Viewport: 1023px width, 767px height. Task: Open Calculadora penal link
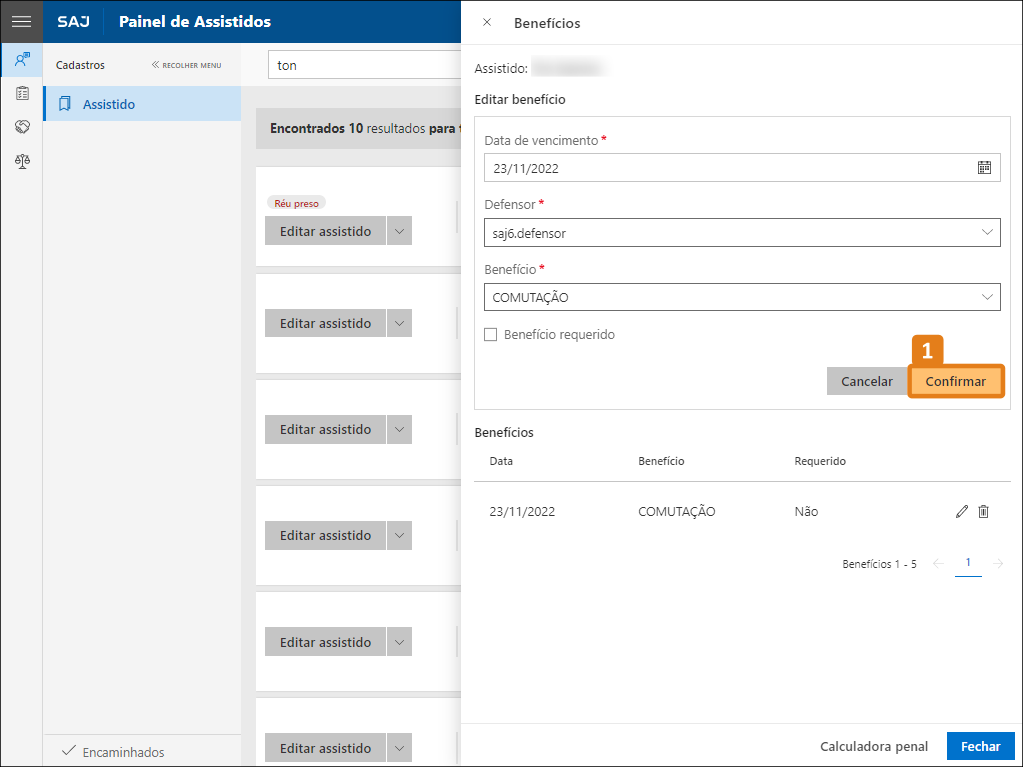[874, 746]
